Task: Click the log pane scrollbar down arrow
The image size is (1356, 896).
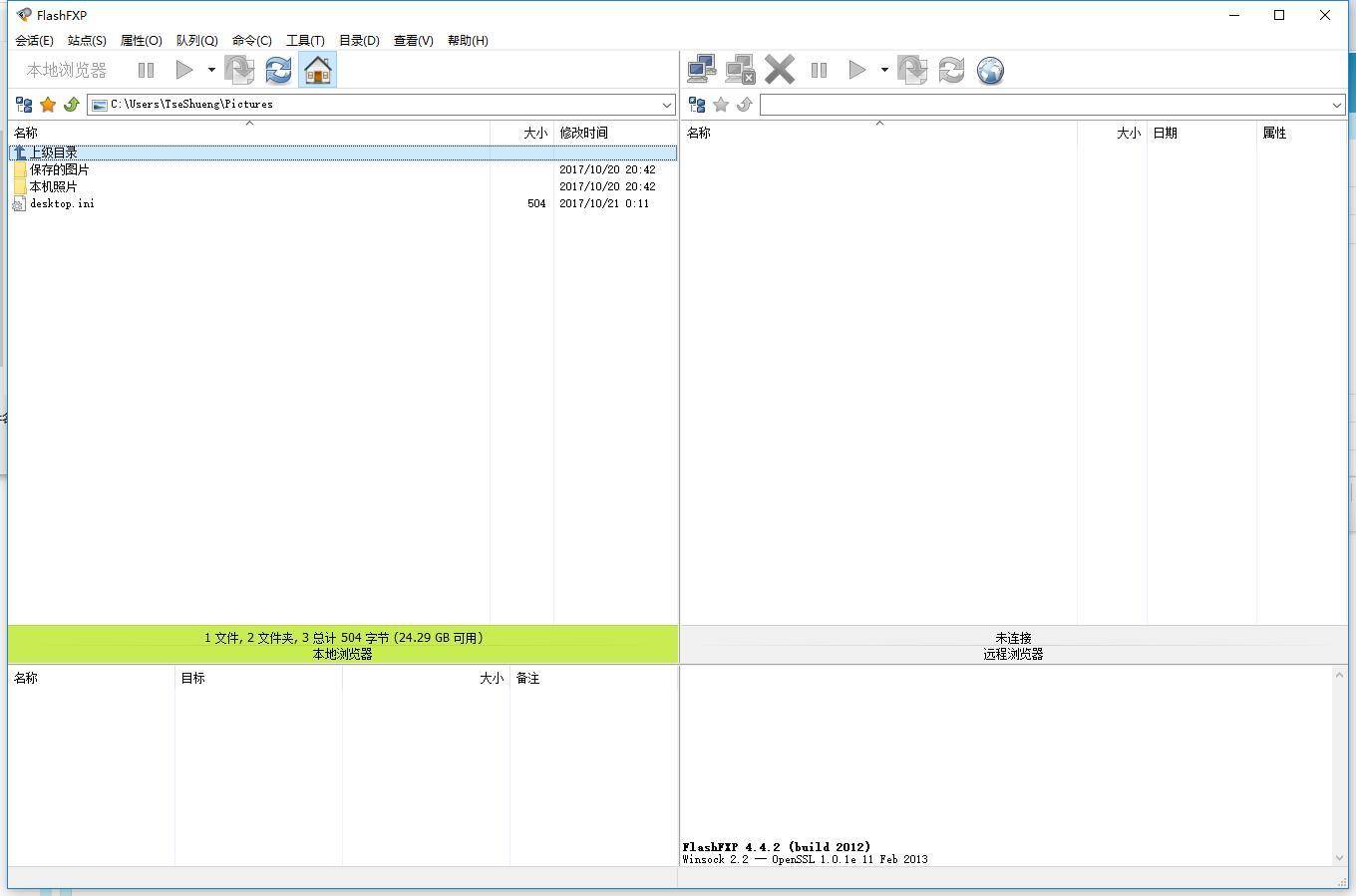Action: coord(1339,857)
